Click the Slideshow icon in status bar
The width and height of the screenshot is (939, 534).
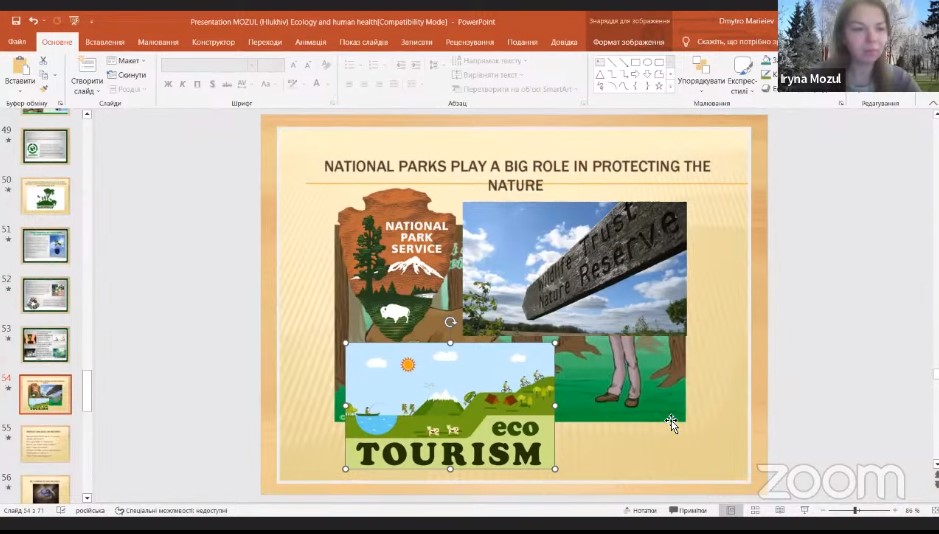(804, 510)
